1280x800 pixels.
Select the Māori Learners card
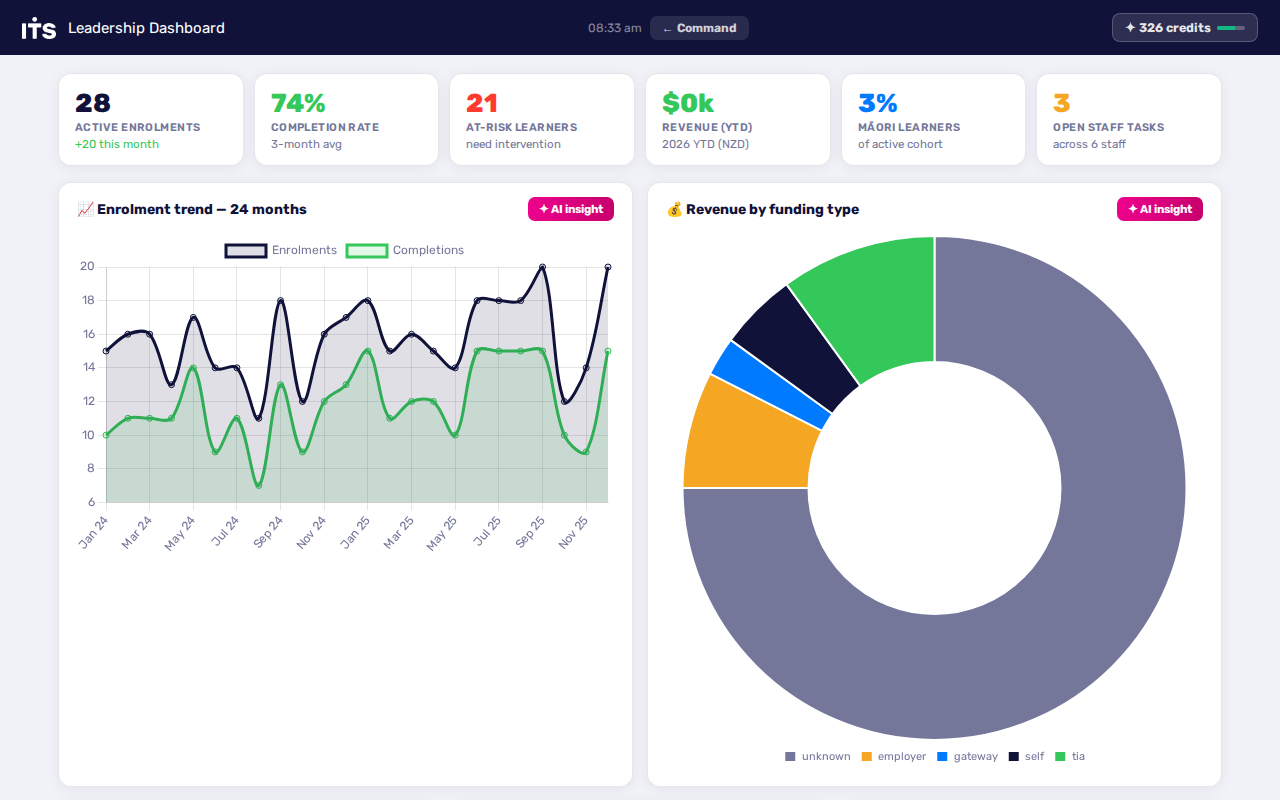pos(933,119)
